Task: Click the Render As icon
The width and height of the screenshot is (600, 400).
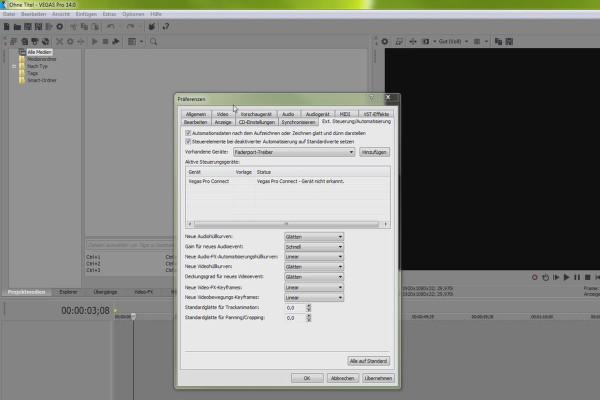Action: [x=49, y=26]
